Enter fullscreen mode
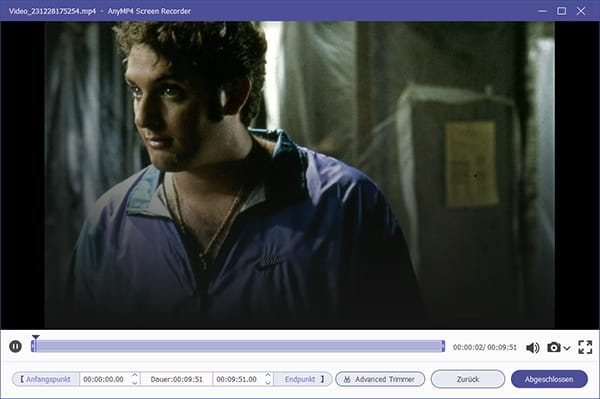This screenshot has height=399, width=600. (x=585, y=347)
